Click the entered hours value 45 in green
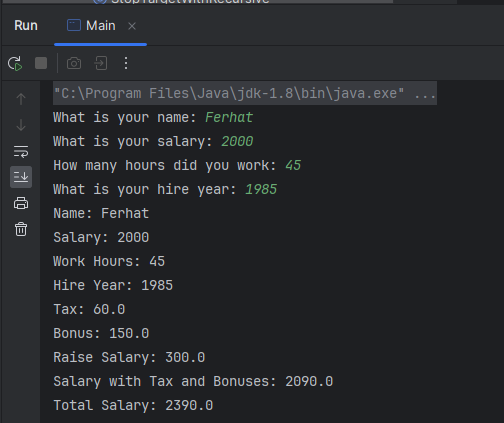 [293, 165]
